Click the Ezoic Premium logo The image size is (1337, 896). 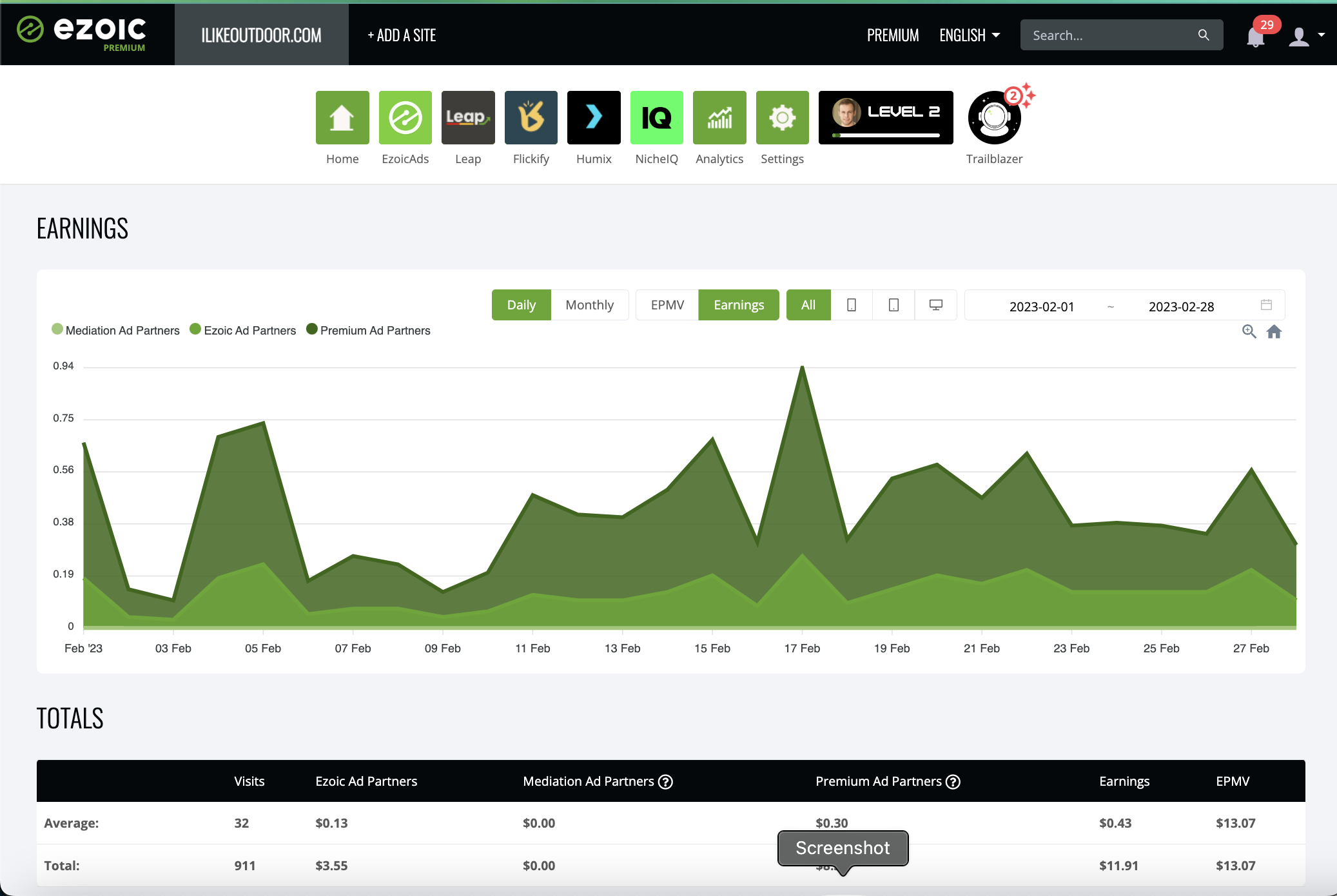[x=82, y=34]
